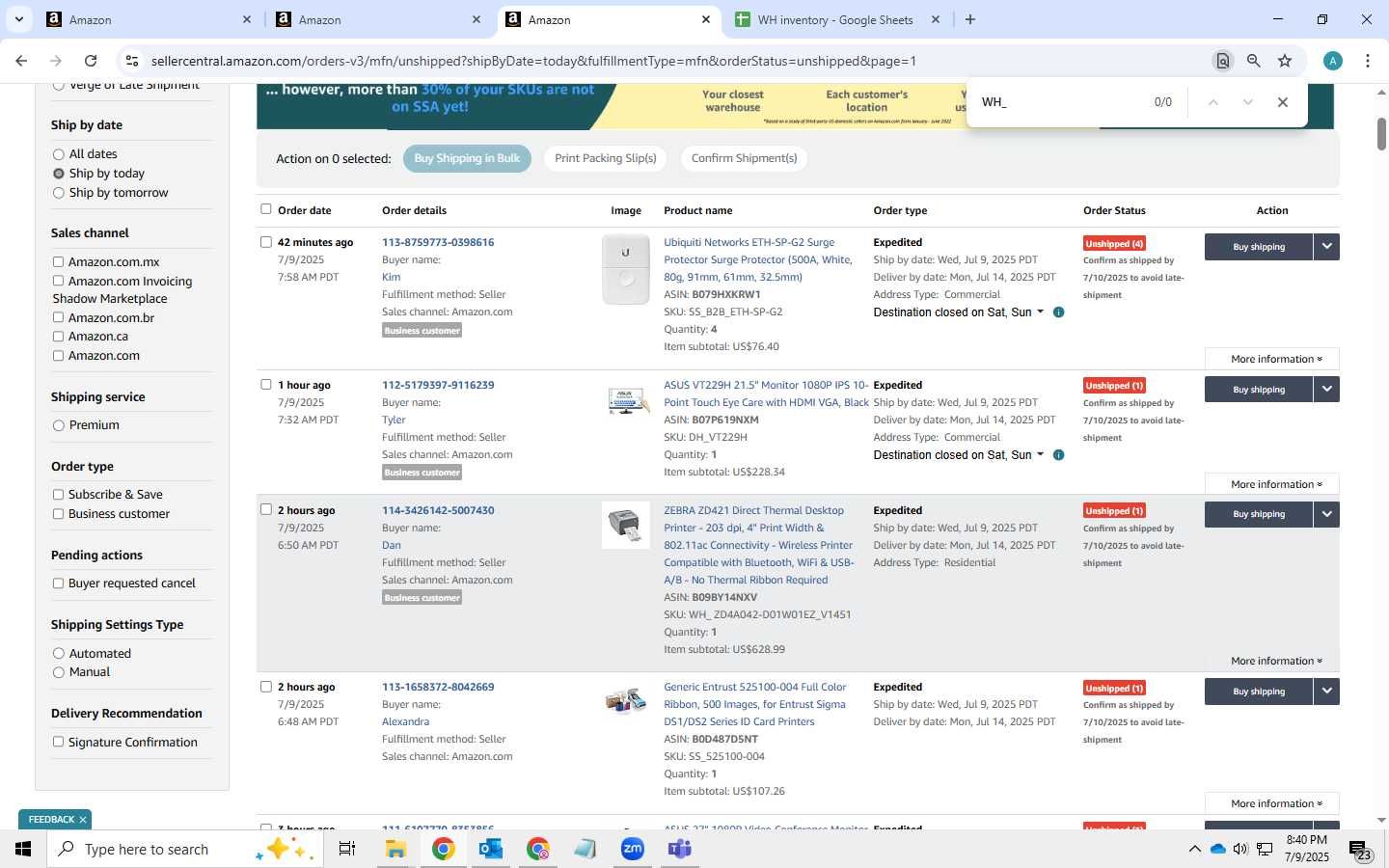Open Outlook from taskbar
1389x868 pixels.
(x=491, y=849)
